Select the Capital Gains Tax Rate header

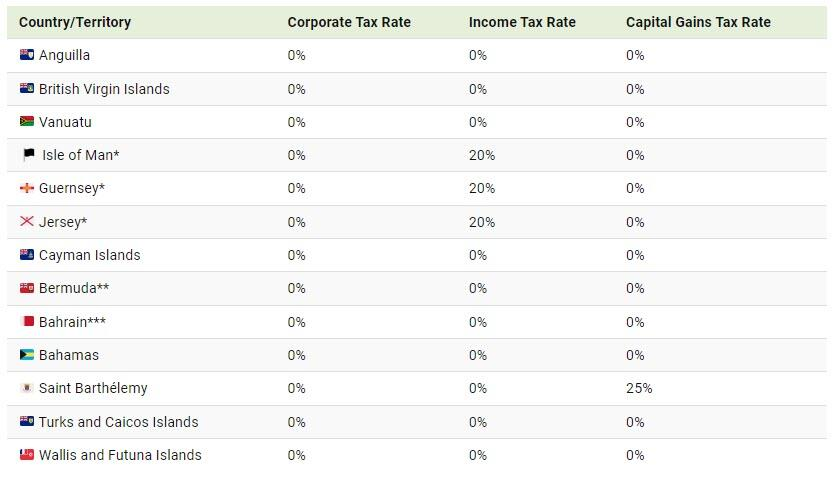pos(698,22)
